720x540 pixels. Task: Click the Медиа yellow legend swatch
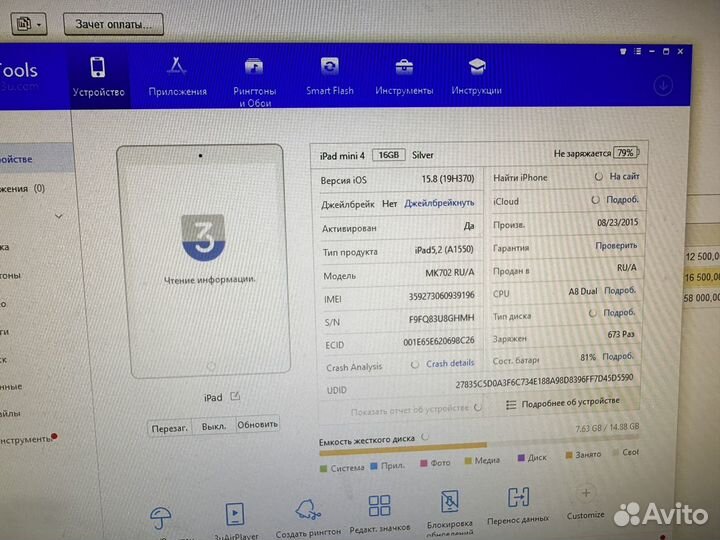point(468,461)
